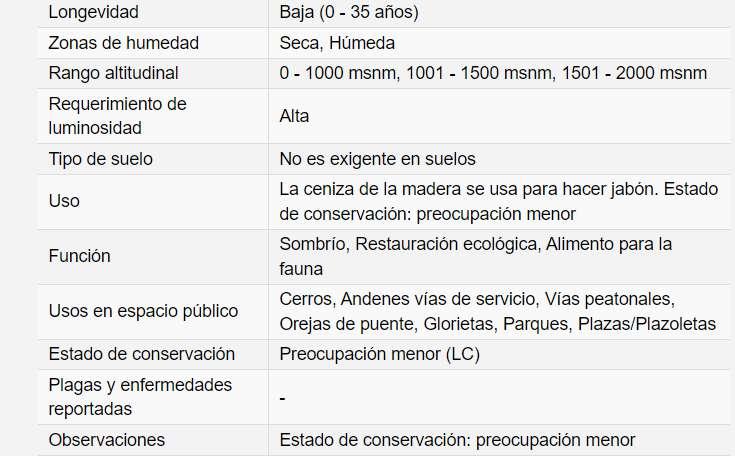Select the Función row label
Screen dimensions: 735x456
coord(79,256)
